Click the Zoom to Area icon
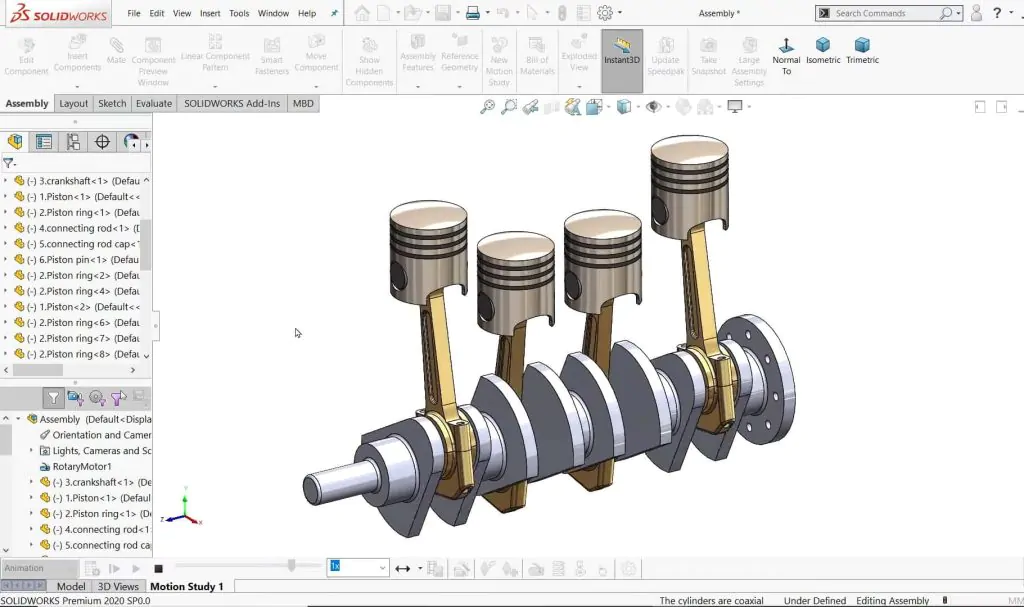Viewport: 1024px width, 607px height. (x=509, y=107)
